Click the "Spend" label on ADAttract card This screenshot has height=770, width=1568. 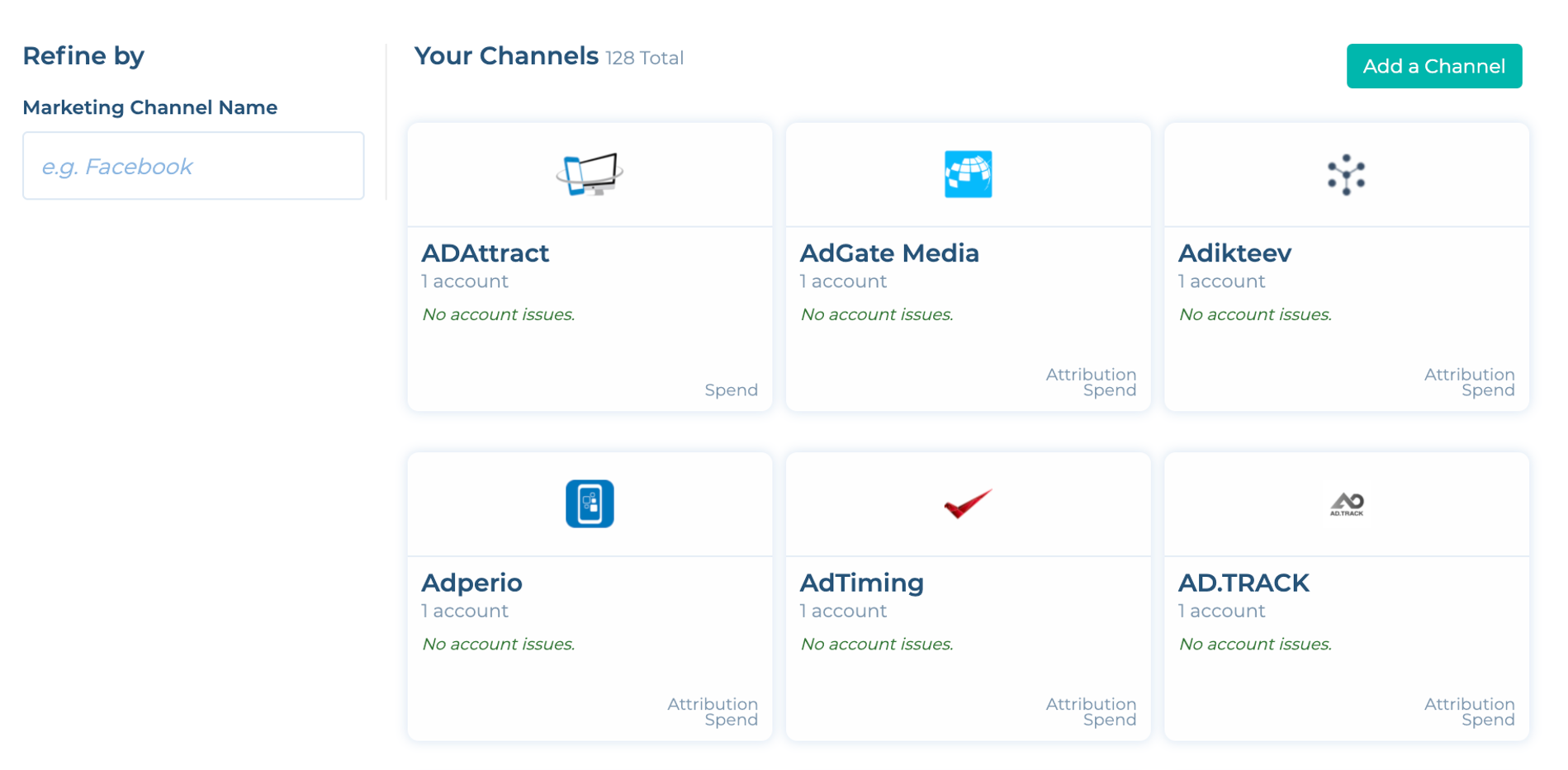pos(731,390)
